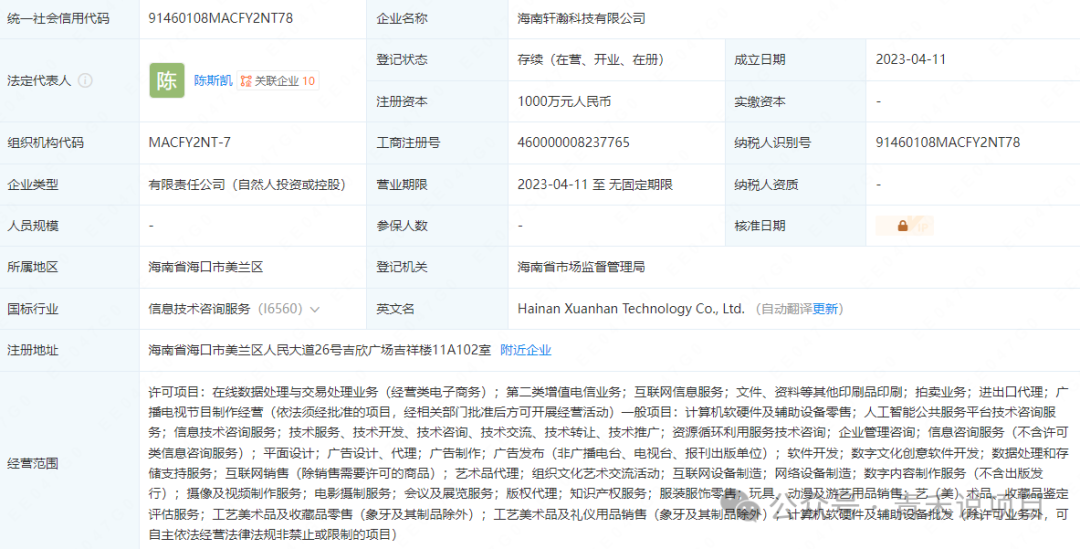
Task: Click the info icon beside 法定代表人
Action: click(85, 81)
